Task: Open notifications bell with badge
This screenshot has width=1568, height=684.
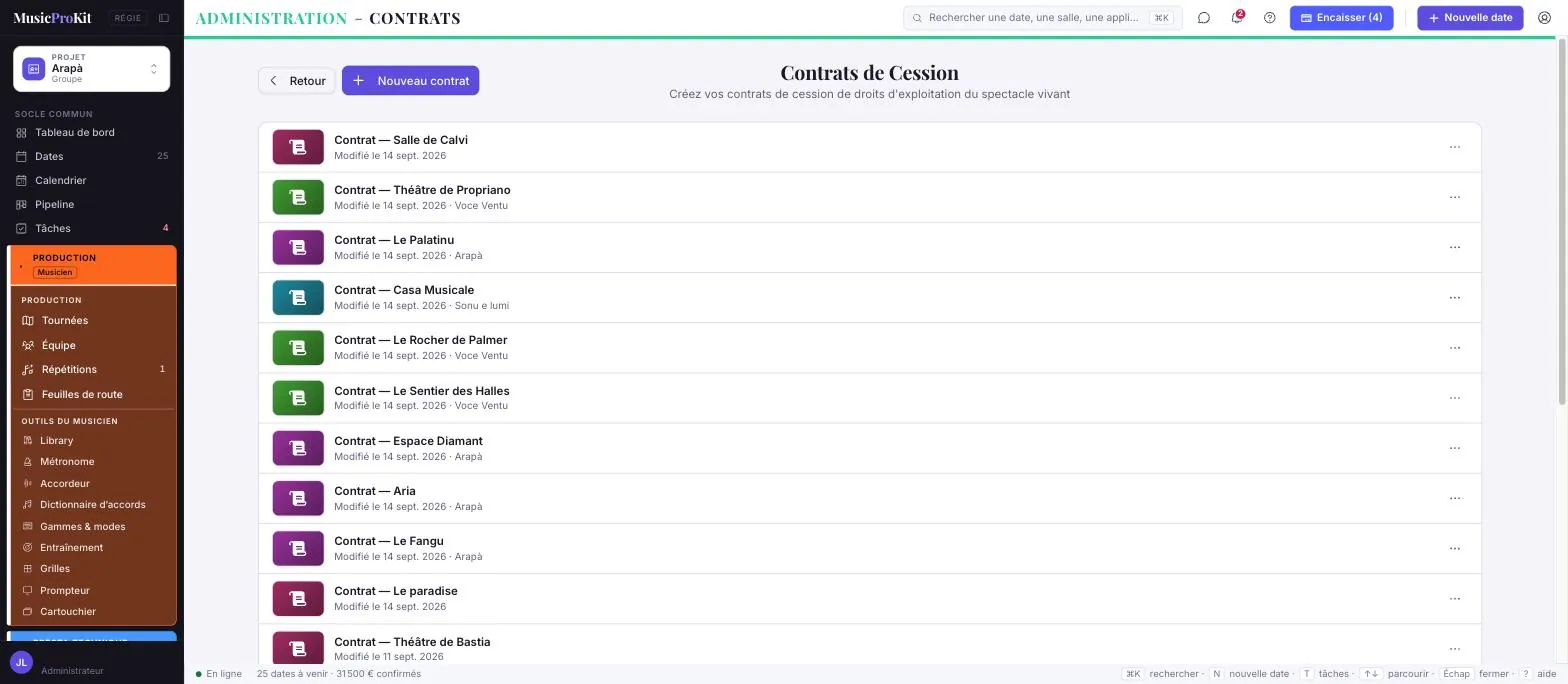Action: (x=1237, y=18)
